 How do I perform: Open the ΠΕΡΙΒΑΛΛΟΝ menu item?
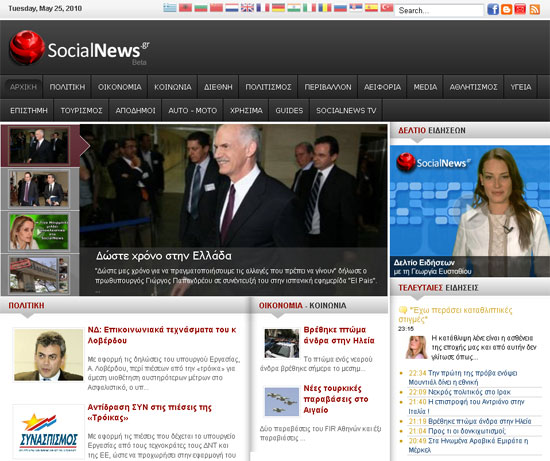(x=328, y=87)
